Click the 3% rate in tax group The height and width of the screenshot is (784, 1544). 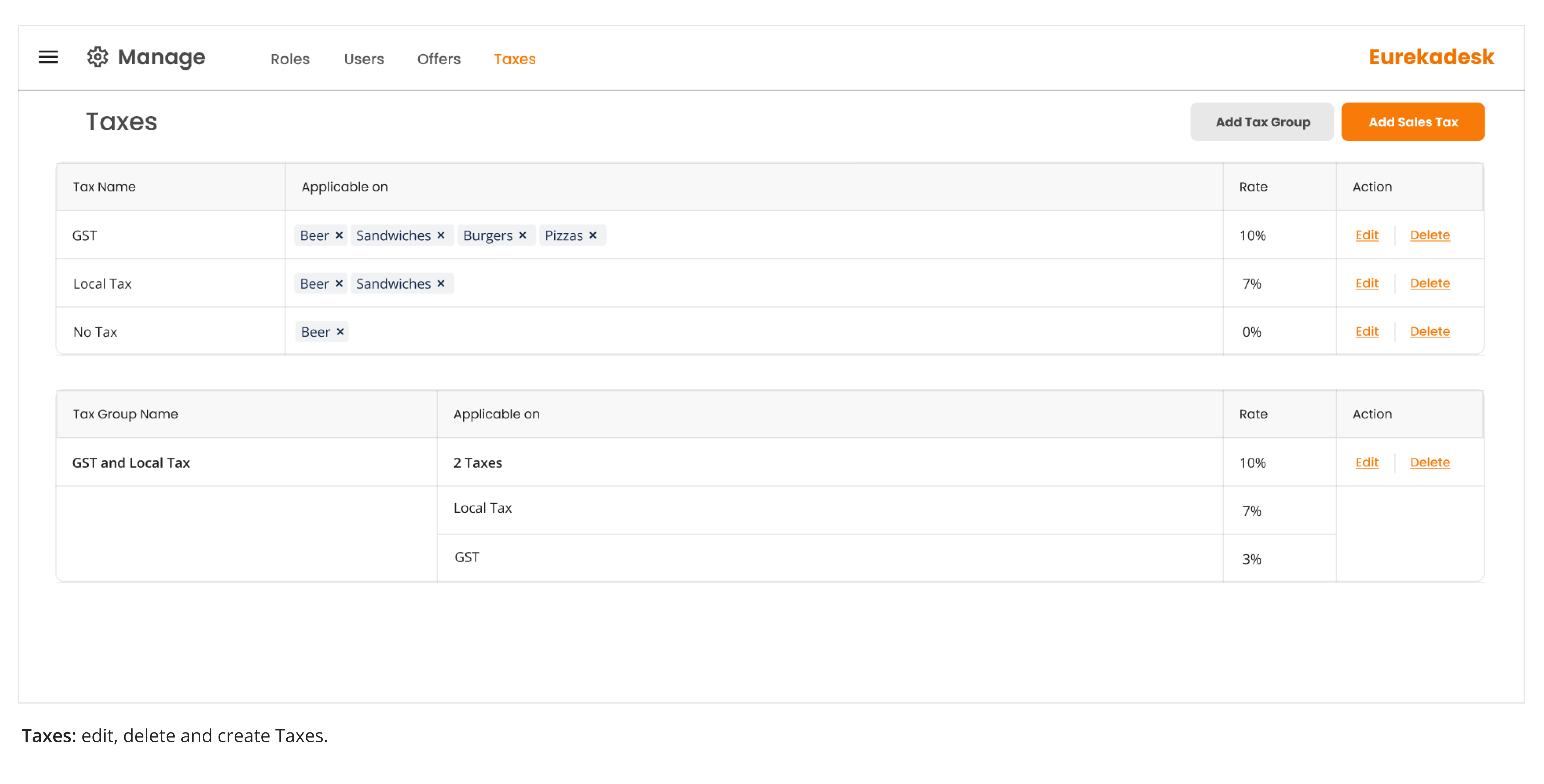(x=1252, y=559)
